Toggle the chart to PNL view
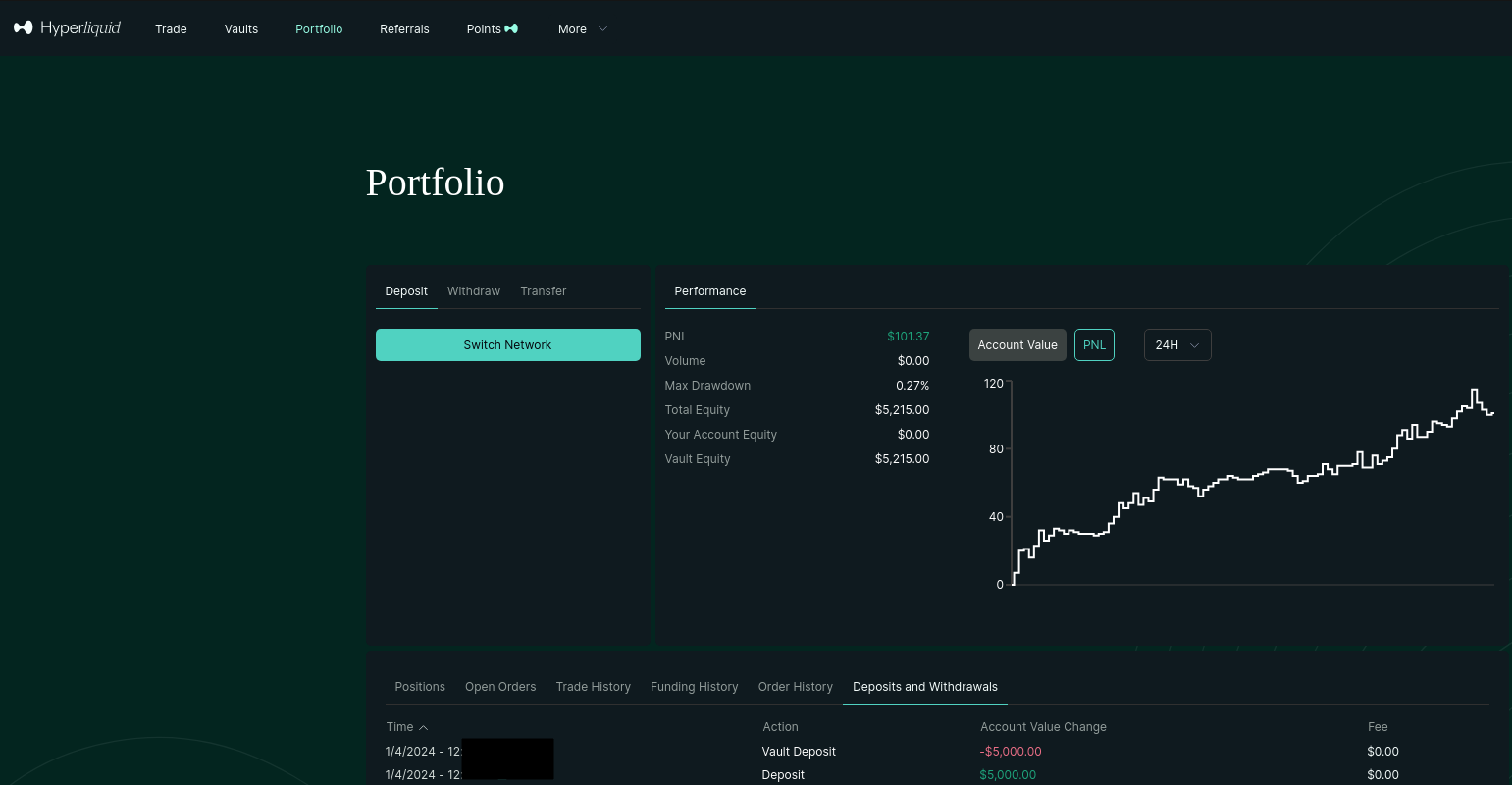1512x785 pixels. pos(1094,345)
